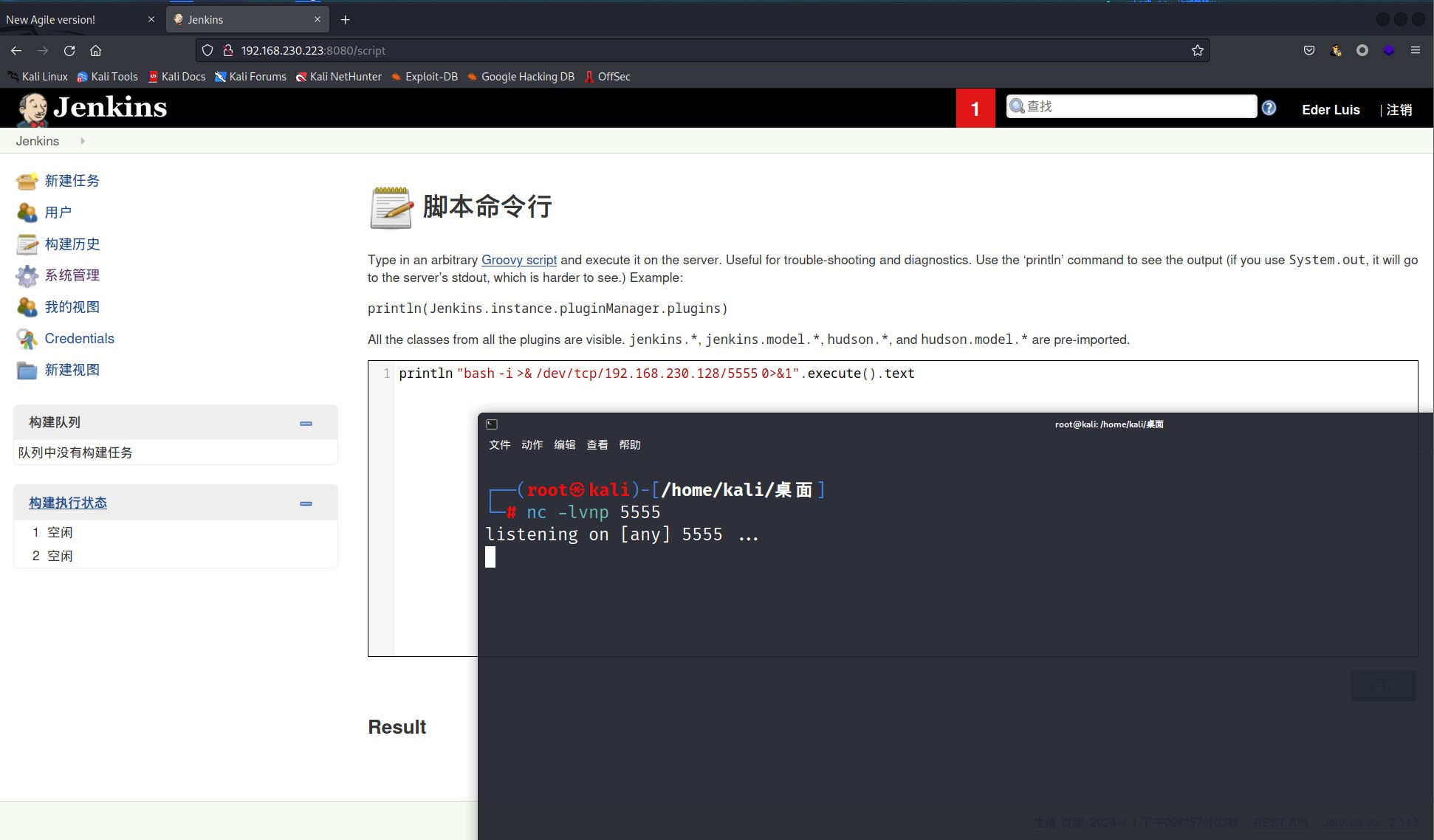The height and width of the screenshot is (840, 1434).
Task: Open the 系统管理 gear icon
Action: coord(27,275)
